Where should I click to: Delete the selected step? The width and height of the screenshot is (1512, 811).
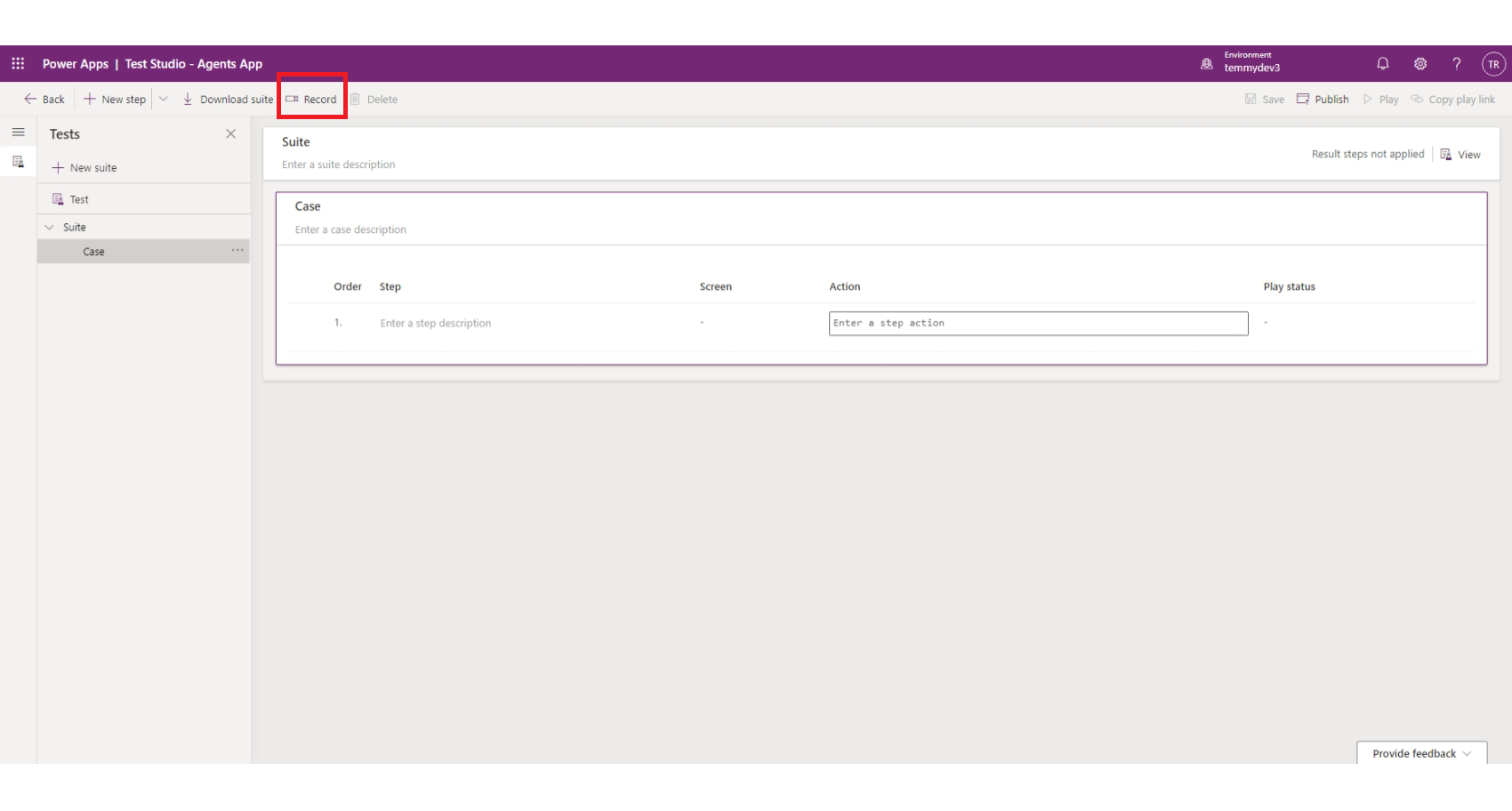pyautogui.click(x=374, y=100)
